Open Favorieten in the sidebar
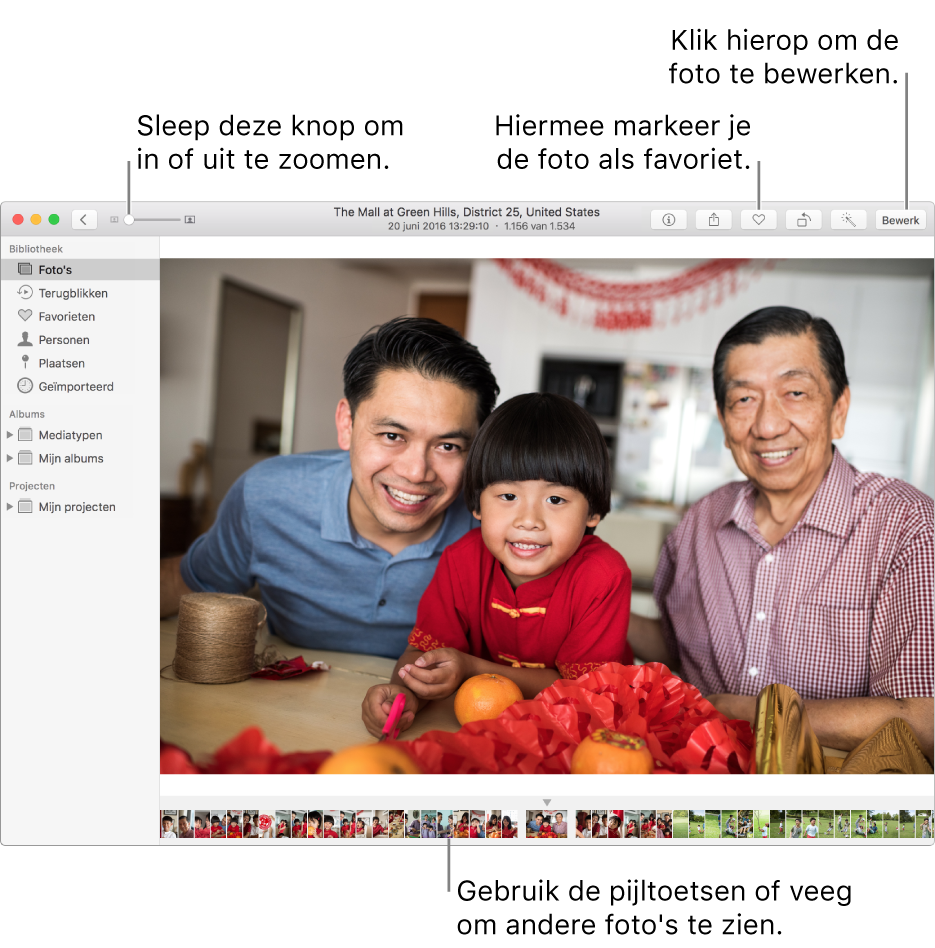Viewport: 935px width, 948px height. tap(80, 316)
